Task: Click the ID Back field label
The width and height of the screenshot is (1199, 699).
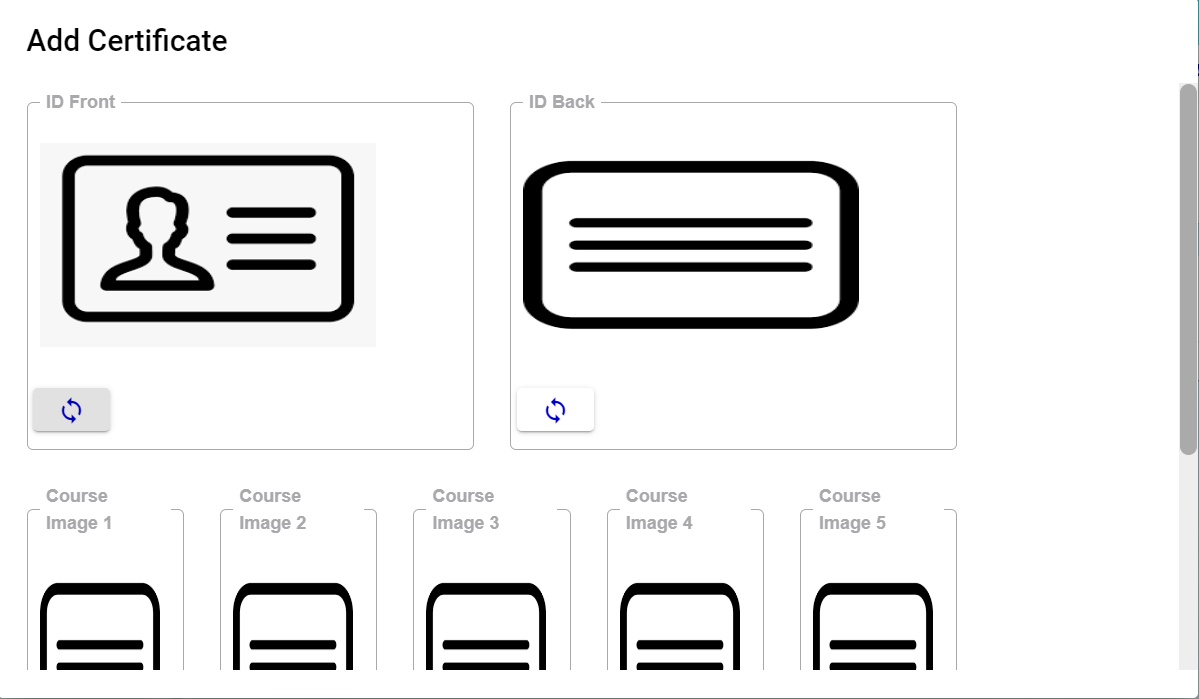Action: click(561, 102)
